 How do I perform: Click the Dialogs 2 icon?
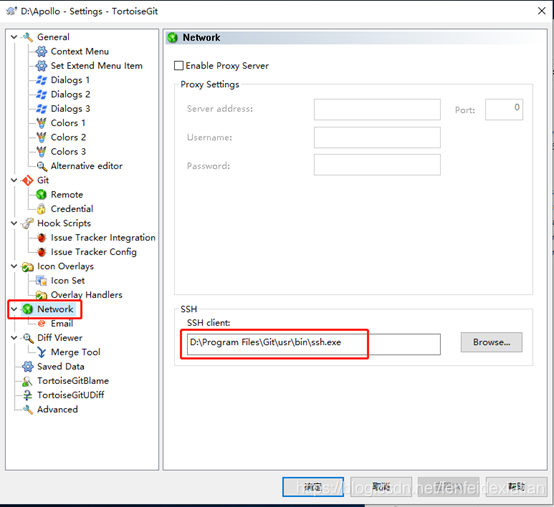pyautogui.click(x=41, y=94)
